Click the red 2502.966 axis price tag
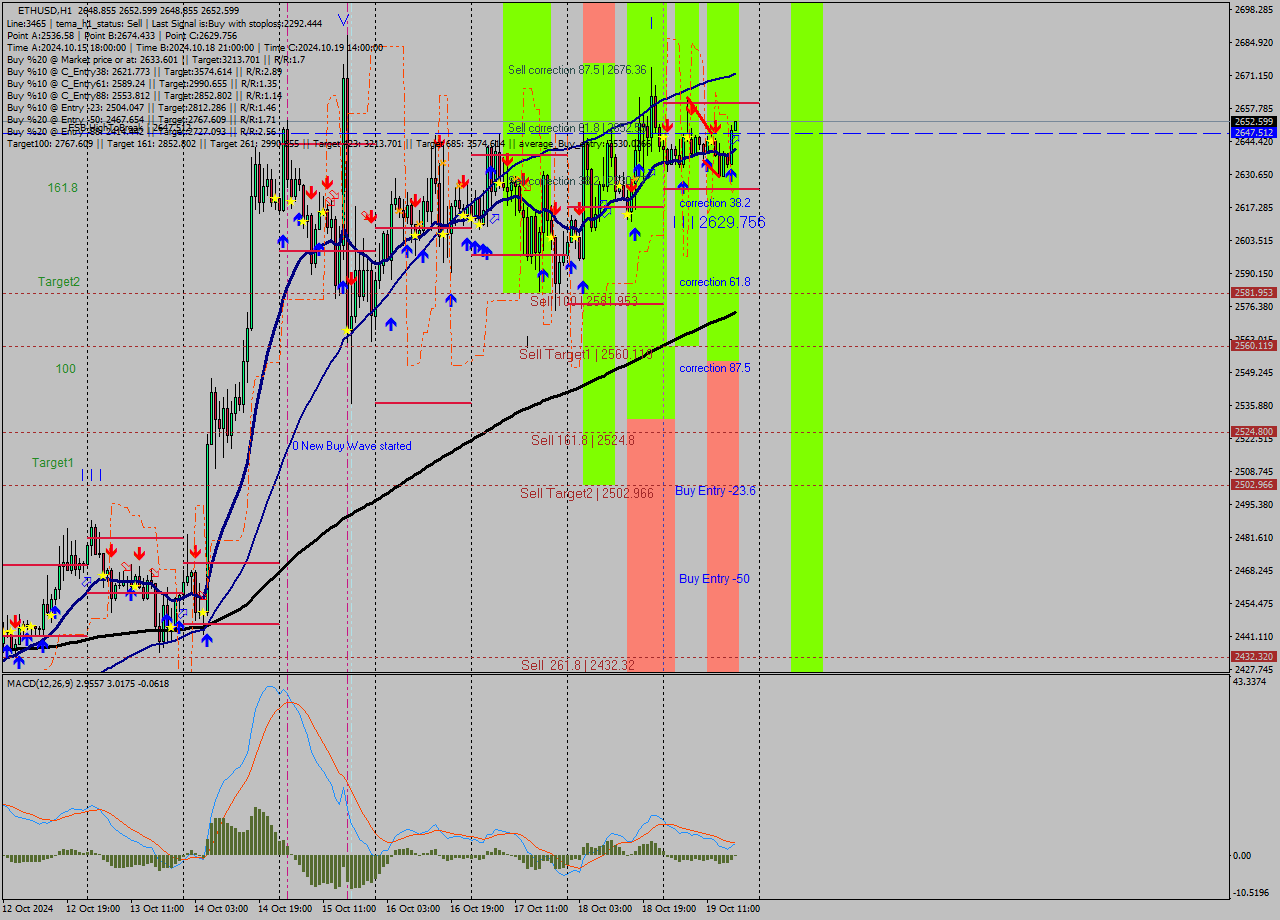Image resolution: width=1280 pixels, height=920 pixels. (1253, 485)
